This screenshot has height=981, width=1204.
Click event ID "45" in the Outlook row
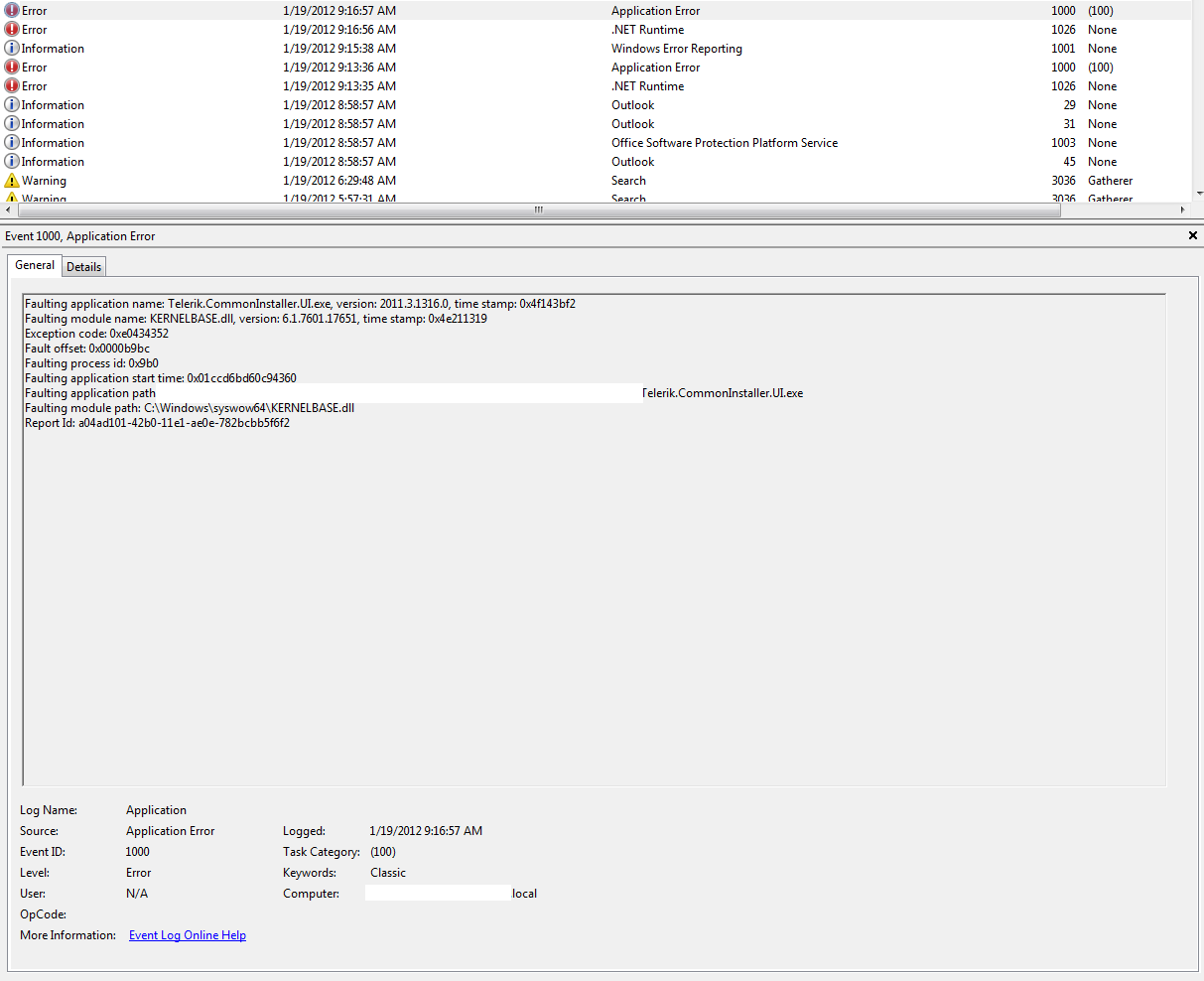point(1069,162)
